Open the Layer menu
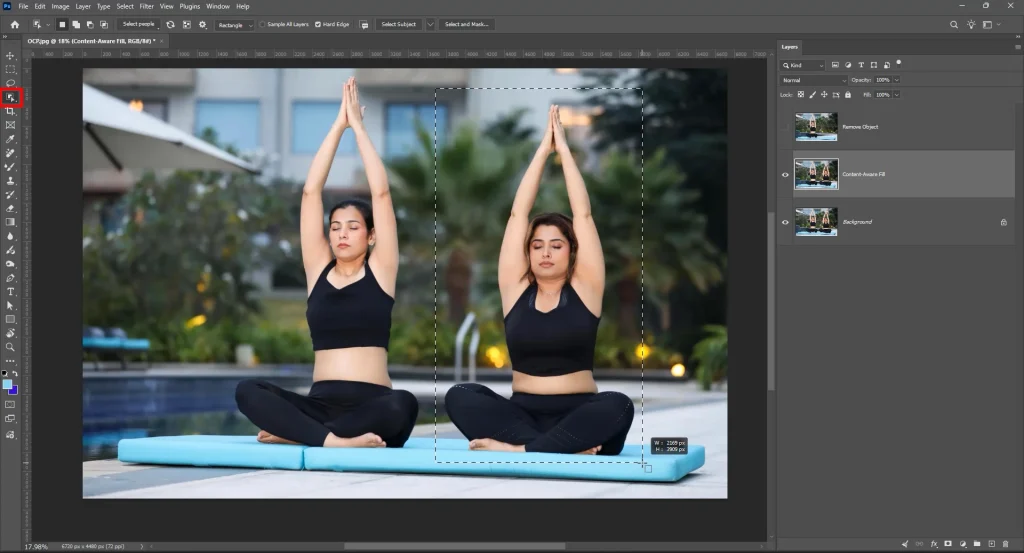 83,7
